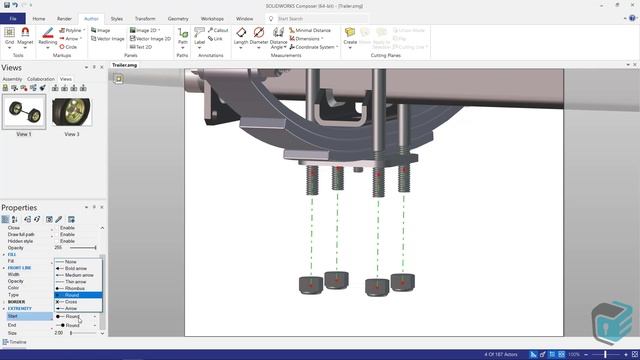Click the alphabetical sort icon in Properties

(15, 219)
